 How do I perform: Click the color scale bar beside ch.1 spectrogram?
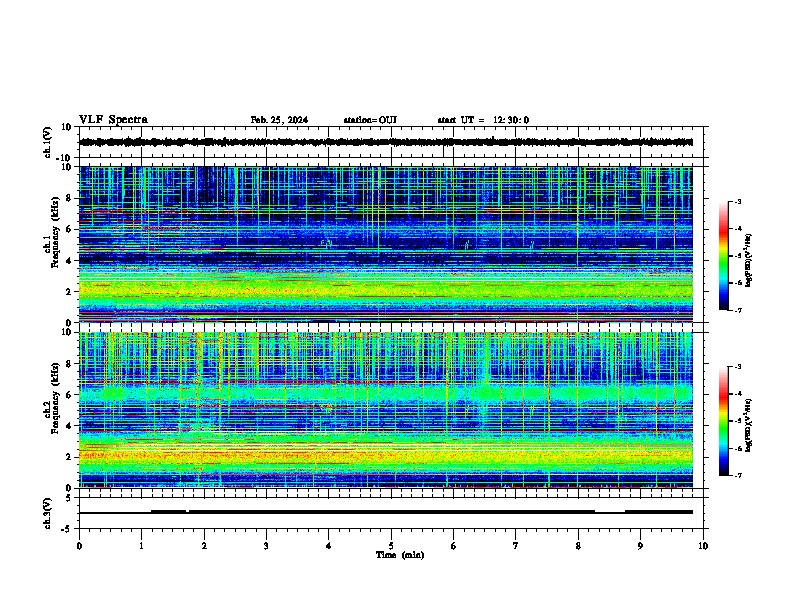[x=723, y=256]
